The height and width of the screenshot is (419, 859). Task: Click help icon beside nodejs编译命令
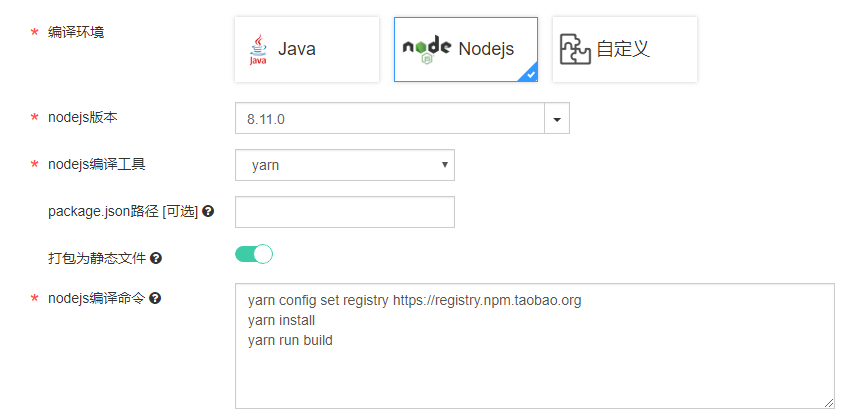pos(155,298)
